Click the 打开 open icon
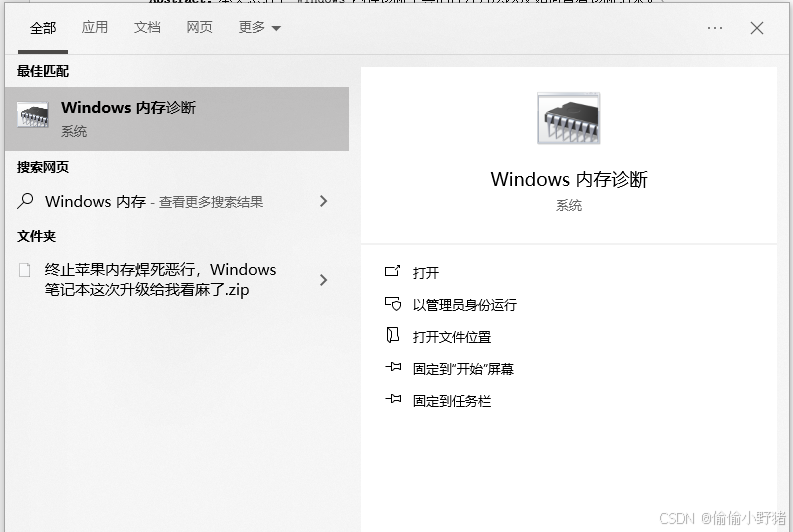Viewport: 793px width, 532px height. point(392,272)
